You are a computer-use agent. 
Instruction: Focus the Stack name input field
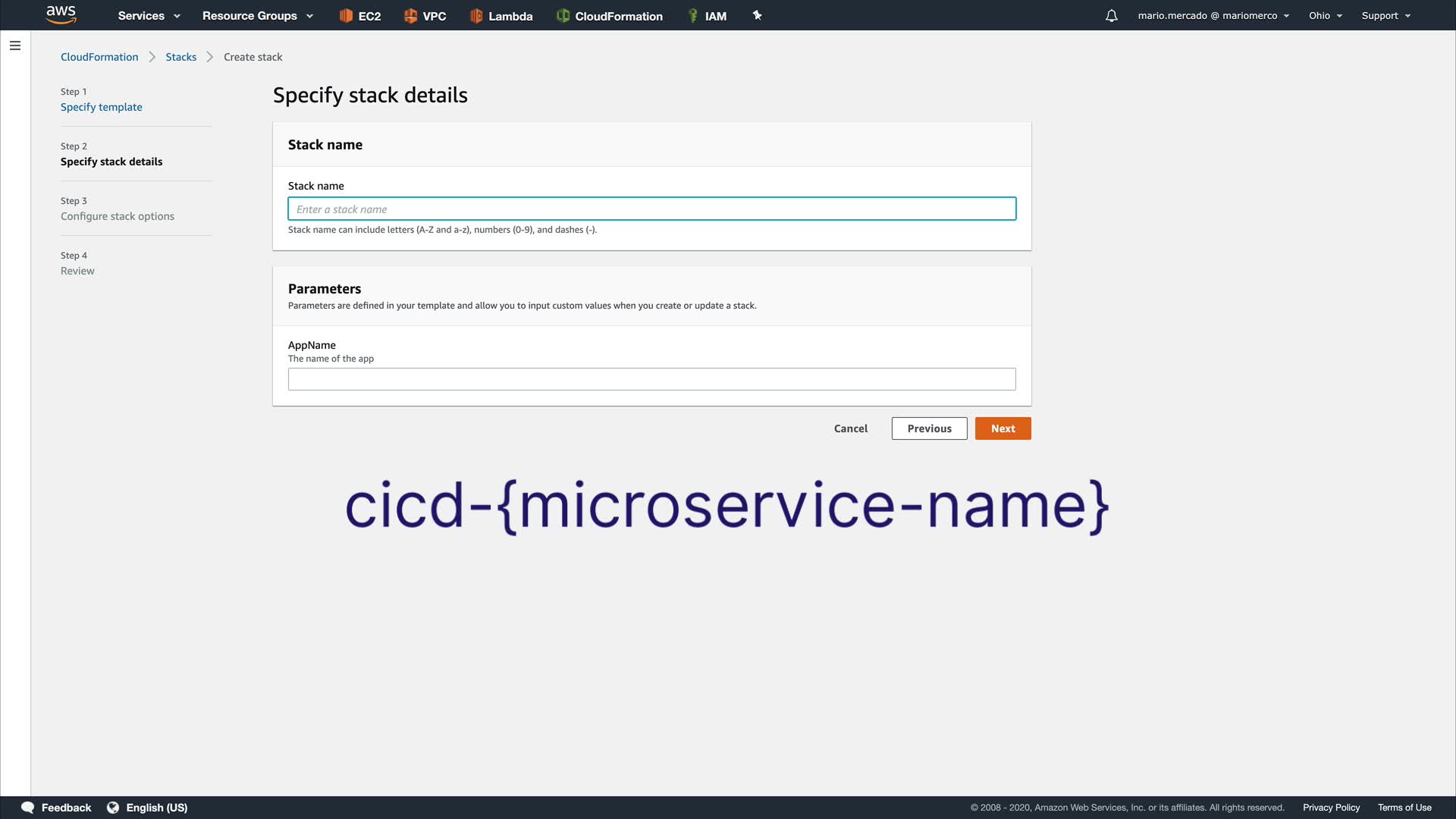[x=651, y=209]
